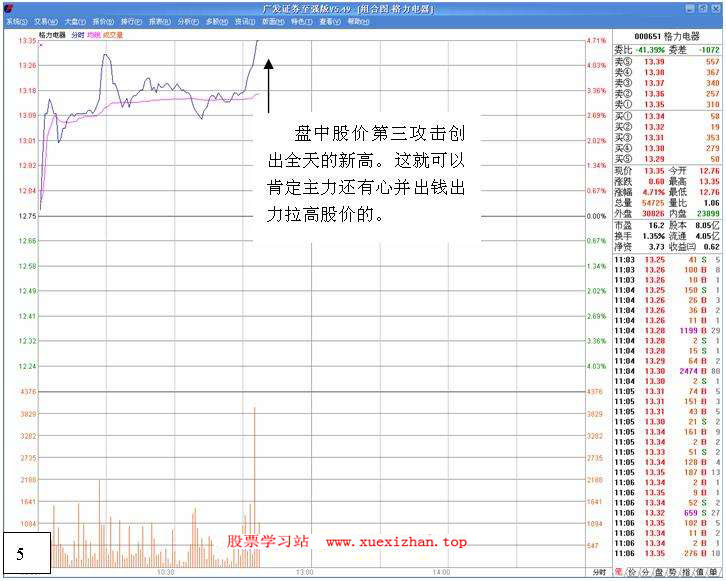Screen dimensions: 726x581
Task: Open the 报价 menu
Action: (x=103, y=22)
